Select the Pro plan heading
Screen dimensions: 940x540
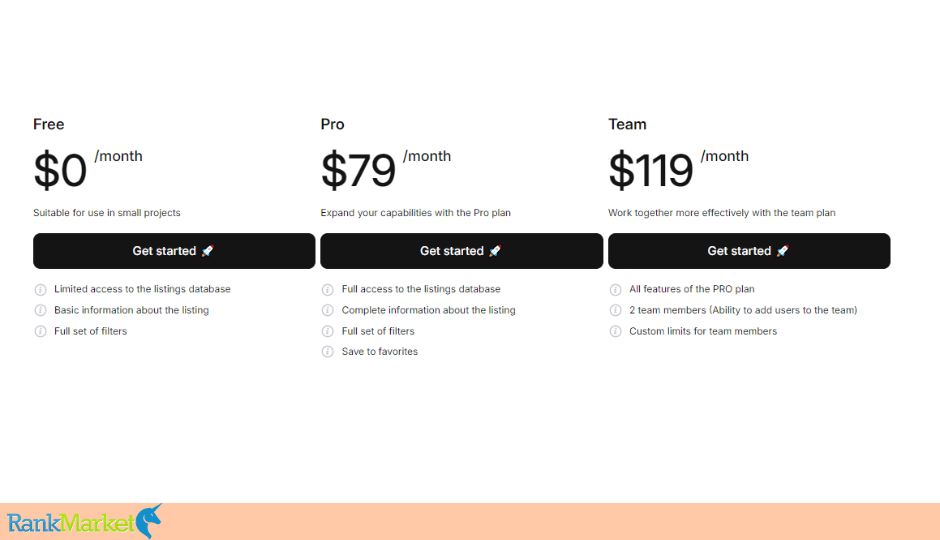click(332, 124)
